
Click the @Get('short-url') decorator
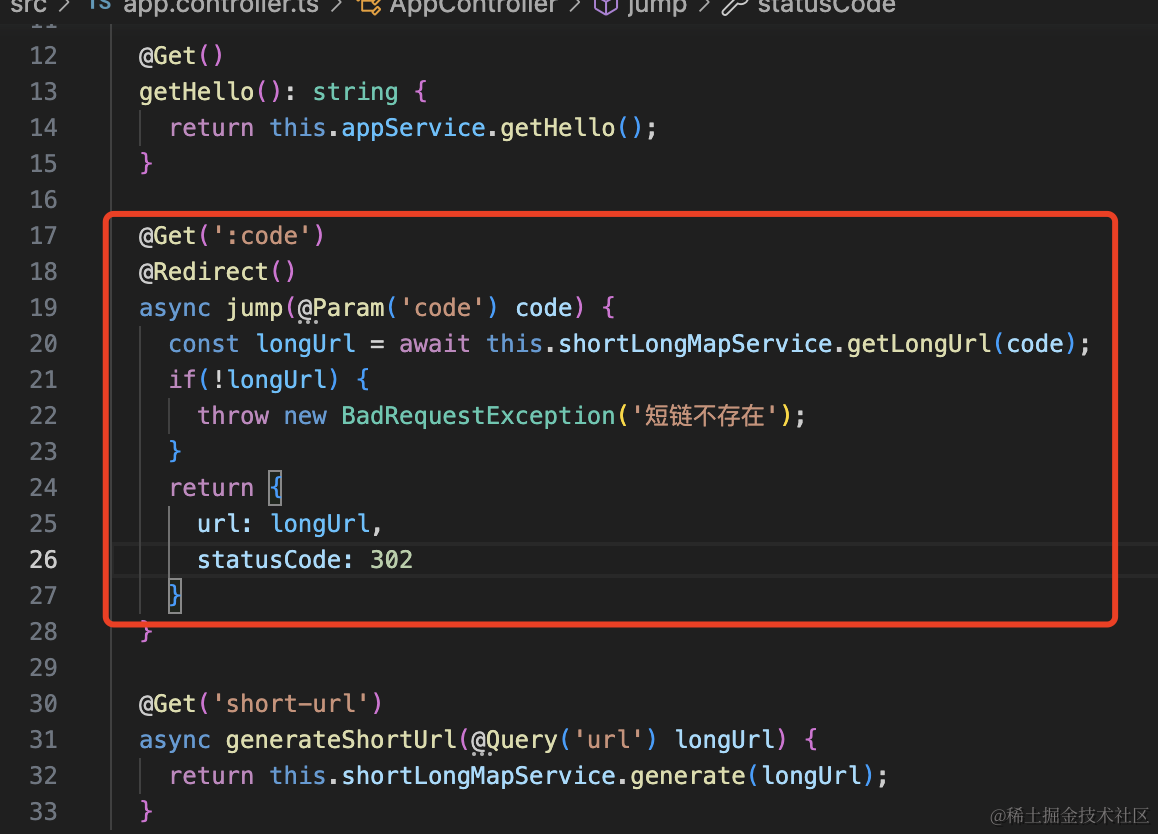click(260, 703)
